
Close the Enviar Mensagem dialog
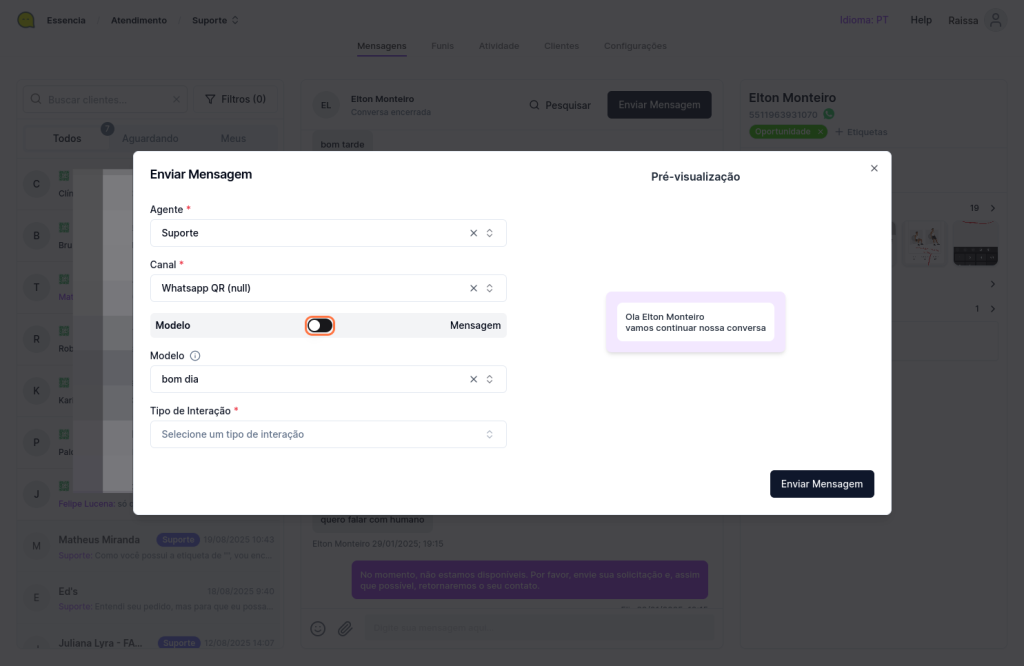[x=874, y=168]
